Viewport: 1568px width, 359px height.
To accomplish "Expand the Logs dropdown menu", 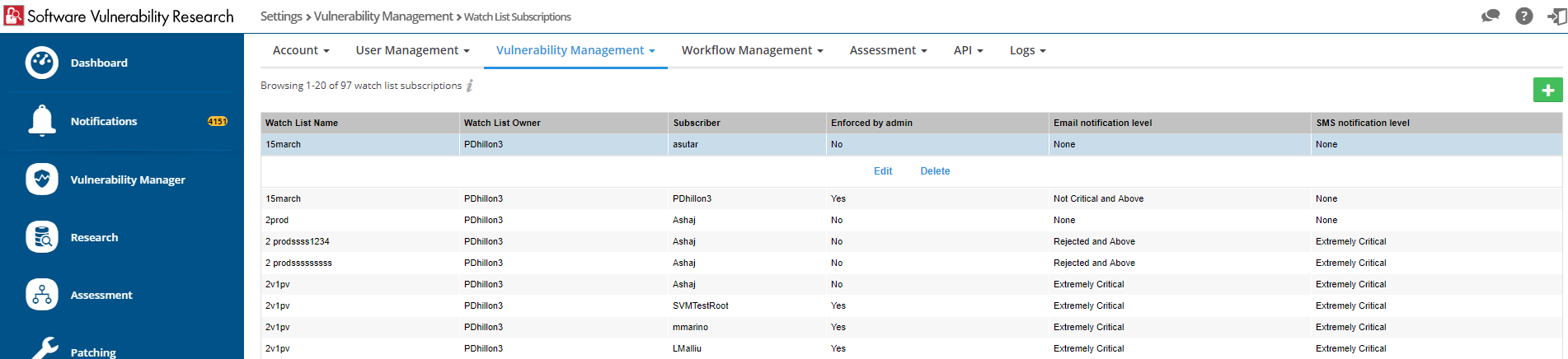I will (x=1027, y=50).
